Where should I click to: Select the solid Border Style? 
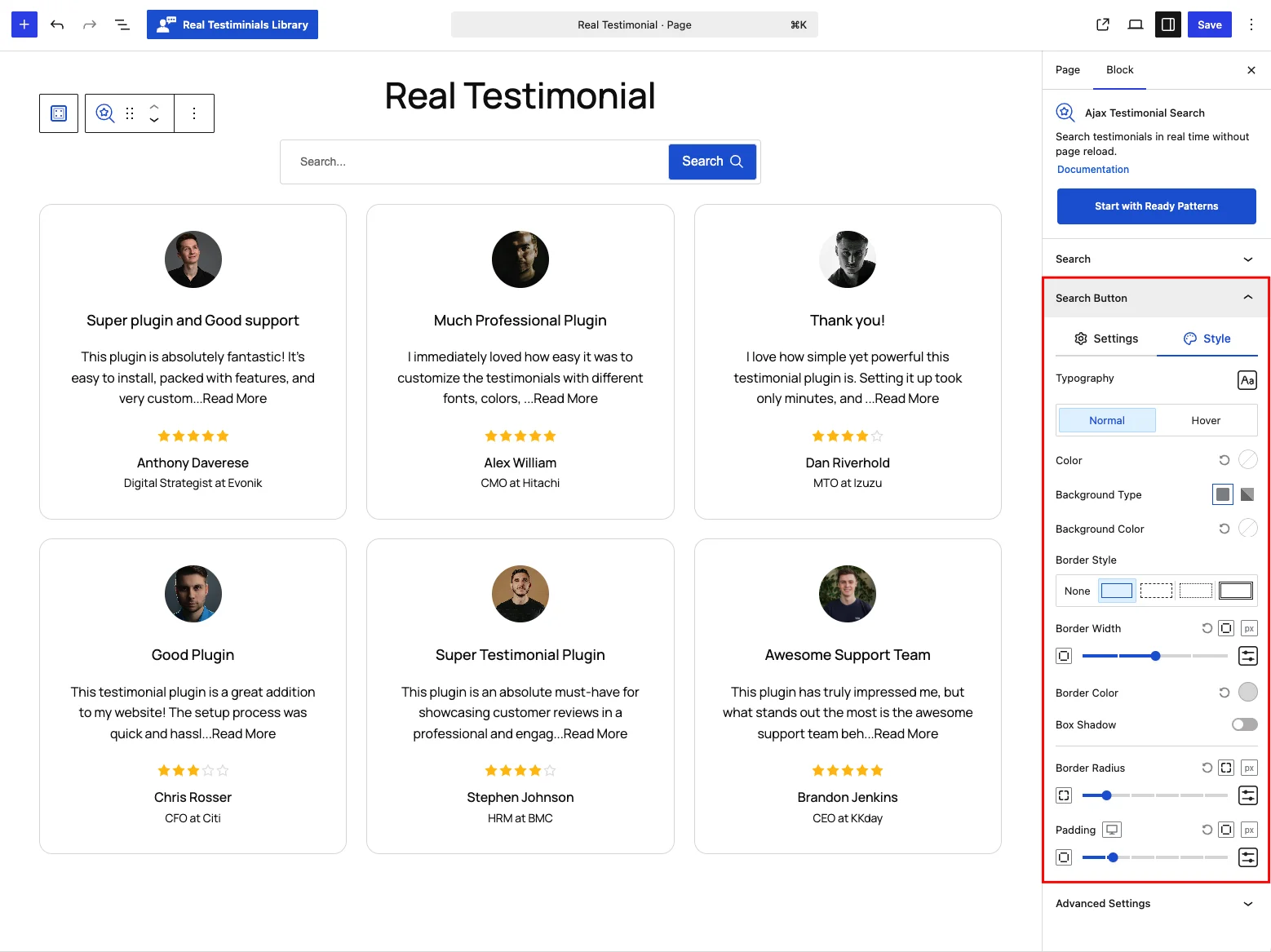1117,591
